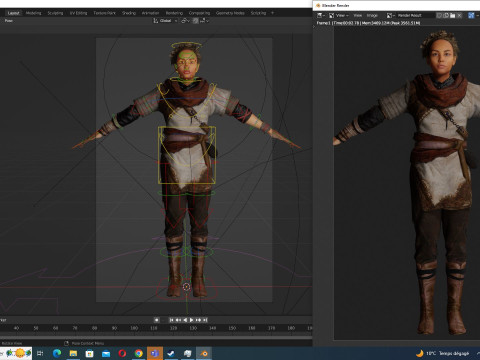
Task: Open the UV Editing workspace tab
Action: click(x=78, y=13)
